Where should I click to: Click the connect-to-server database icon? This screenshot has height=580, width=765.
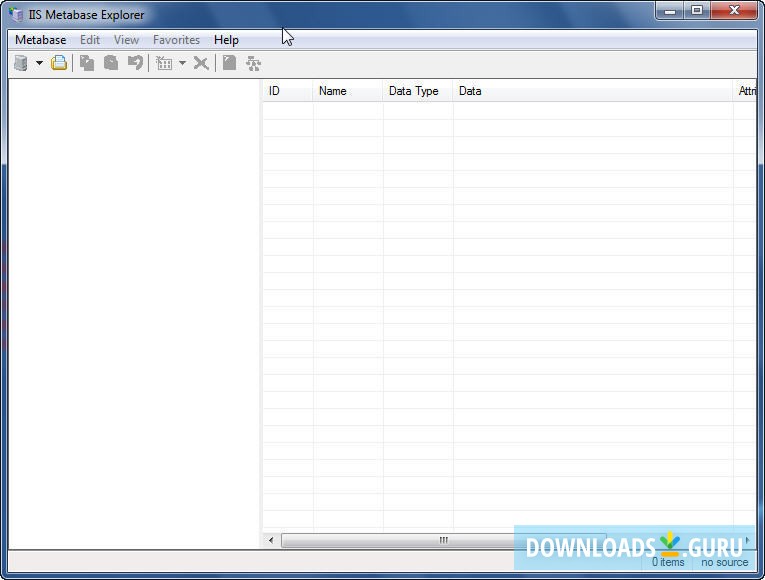click(21, 63)
